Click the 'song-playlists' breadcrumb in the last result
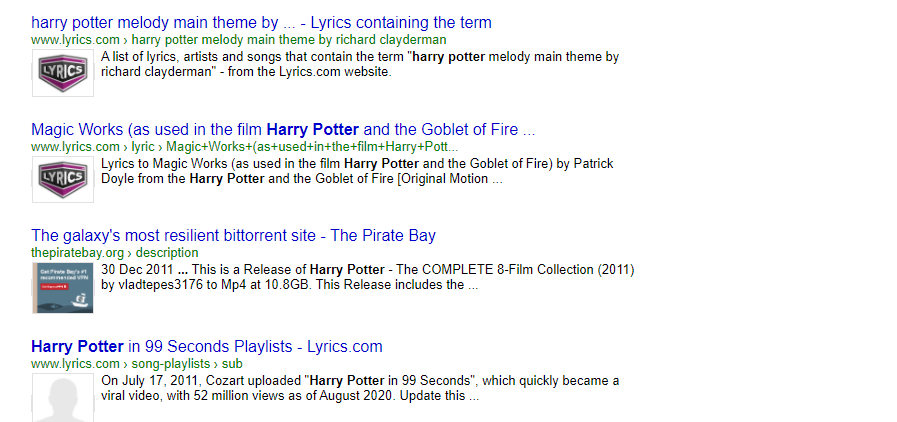The height and width of the screenshot is (422, 897). pyautogui.click(x=171, y=363)
